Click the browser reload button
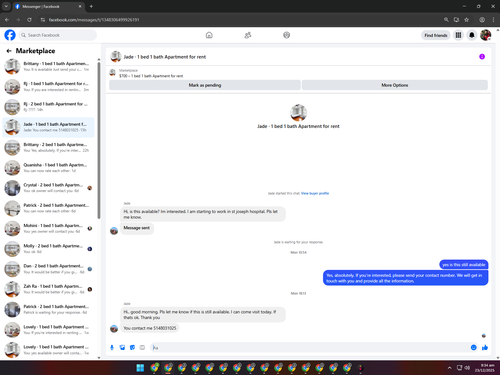Viewport: 500px width, 375px height. coord(29,20)
